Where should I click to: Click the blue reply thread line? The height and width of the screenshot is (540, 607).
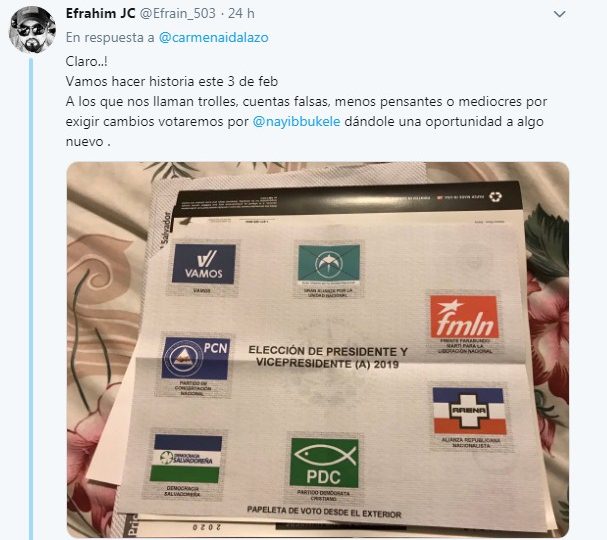tap(31, 298)
